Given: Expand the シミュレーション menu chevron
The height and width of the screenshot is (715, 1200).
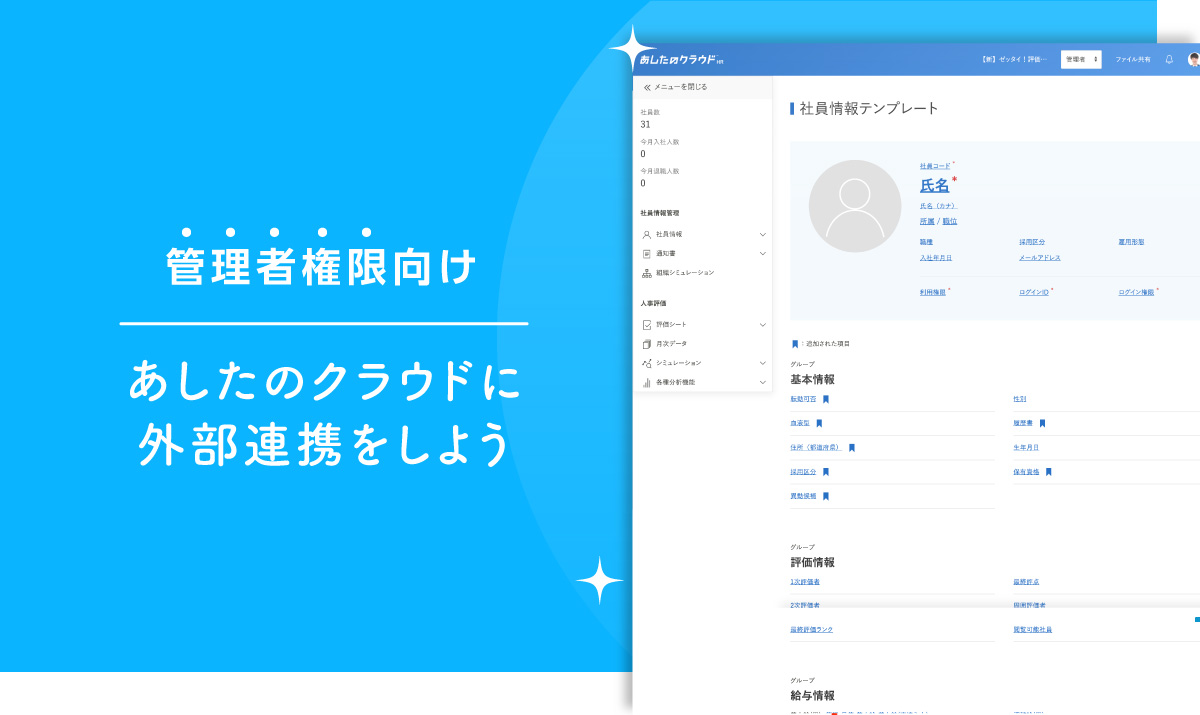Looking at the screenshot, I should coord(762,363).
